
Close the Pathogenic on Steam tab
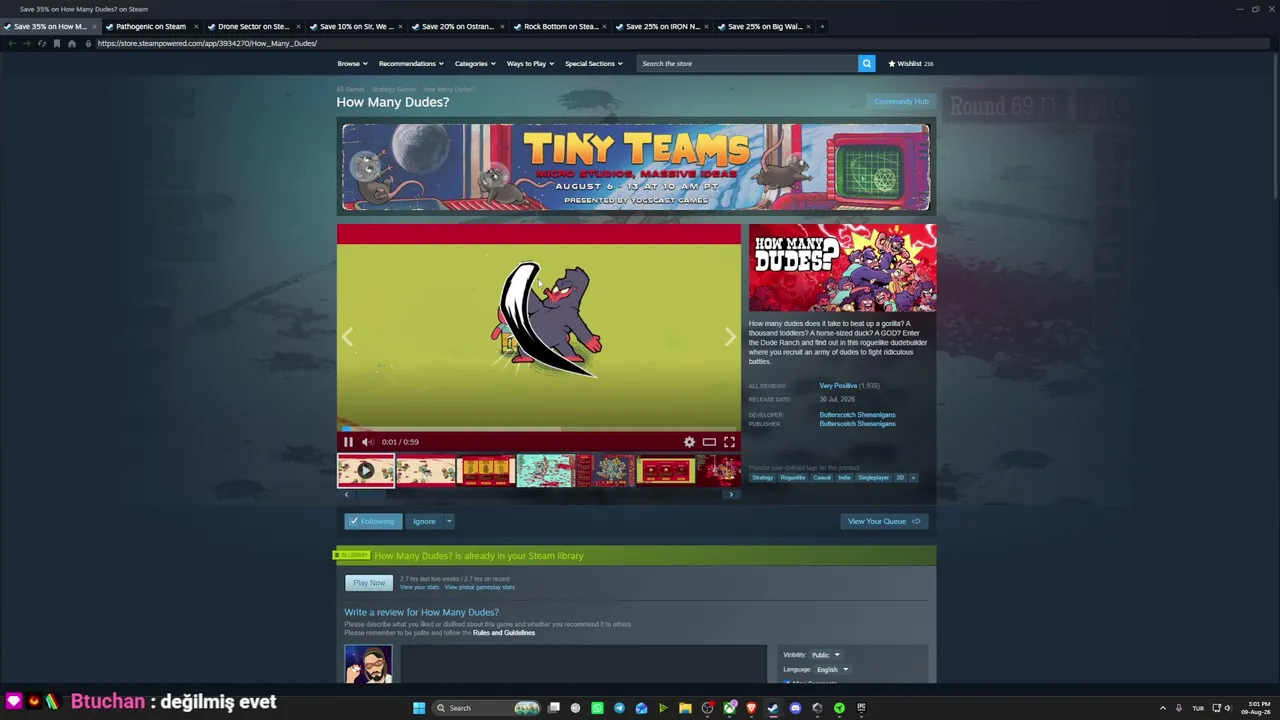[x=196, y=26]
